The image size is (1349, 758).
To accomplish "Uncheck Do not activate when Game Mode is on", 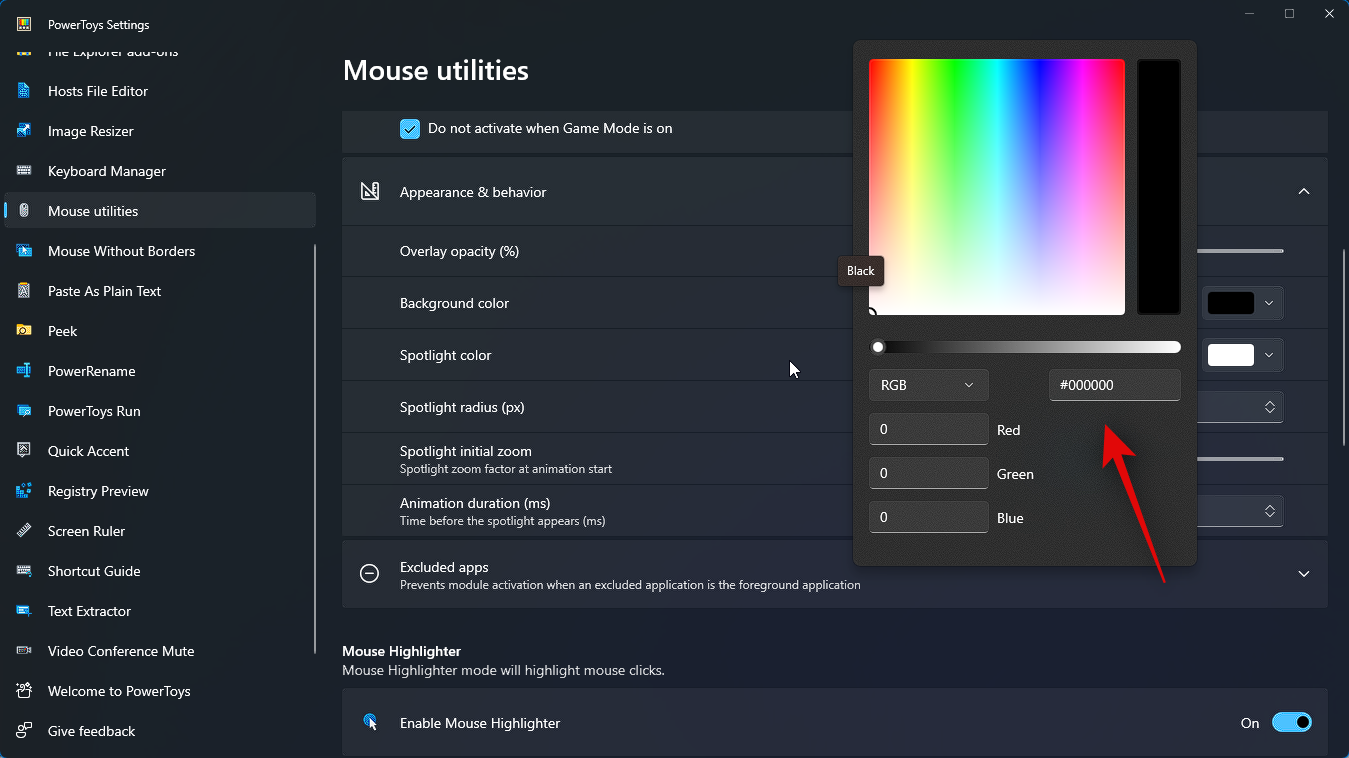I will point(410,129).
